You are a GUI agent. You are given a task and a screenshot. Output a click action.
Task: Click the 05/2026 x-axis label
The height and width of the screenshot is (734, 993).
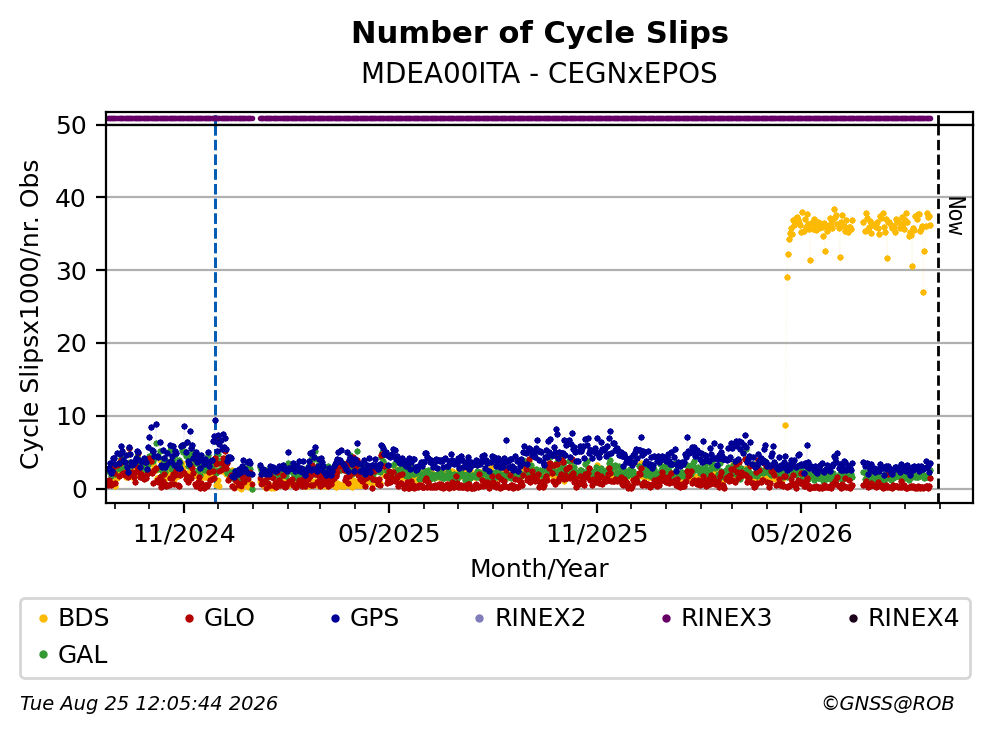[x=801, y=535]
